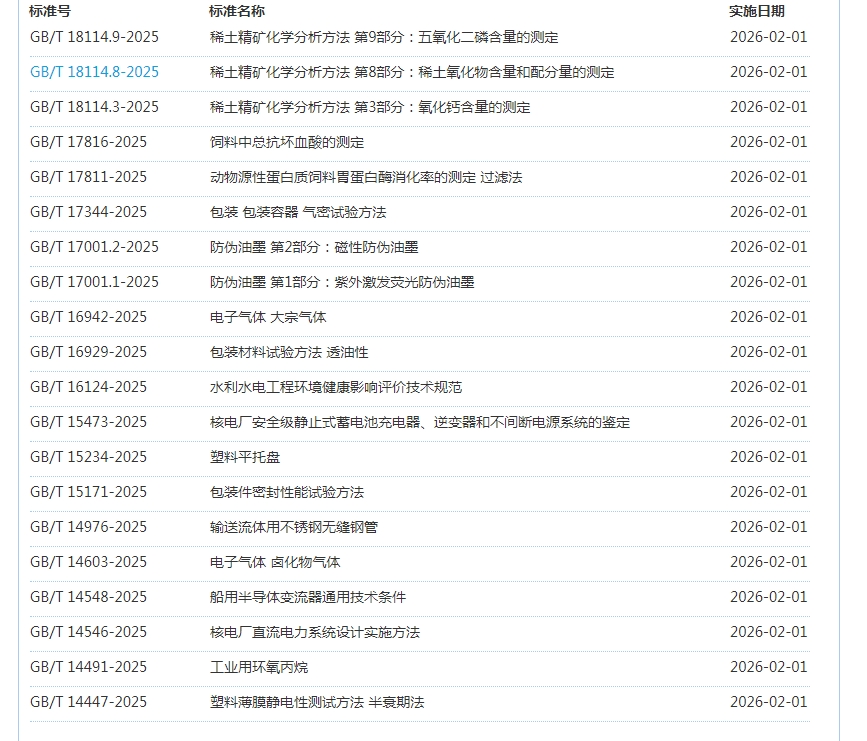
Task: Click standard number GB/T 16929-2025
Action: pos(88,352)
